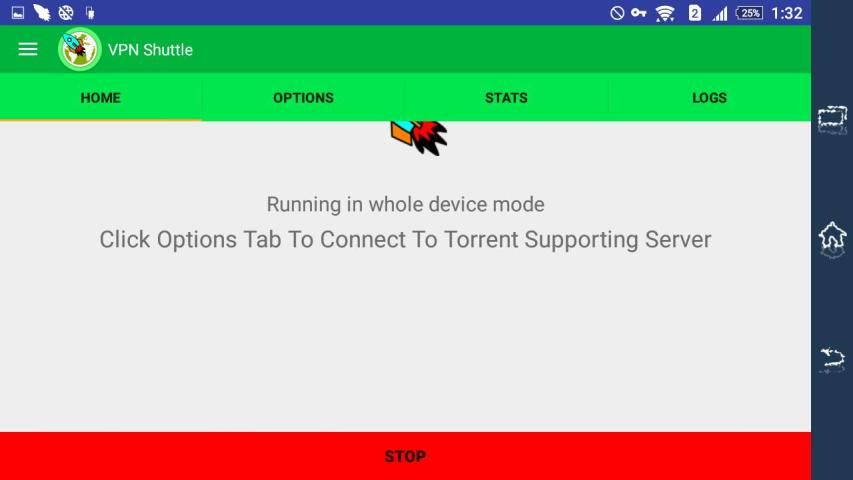Tap the red STOP button
The image size is (853, 480).
(405, 456)
